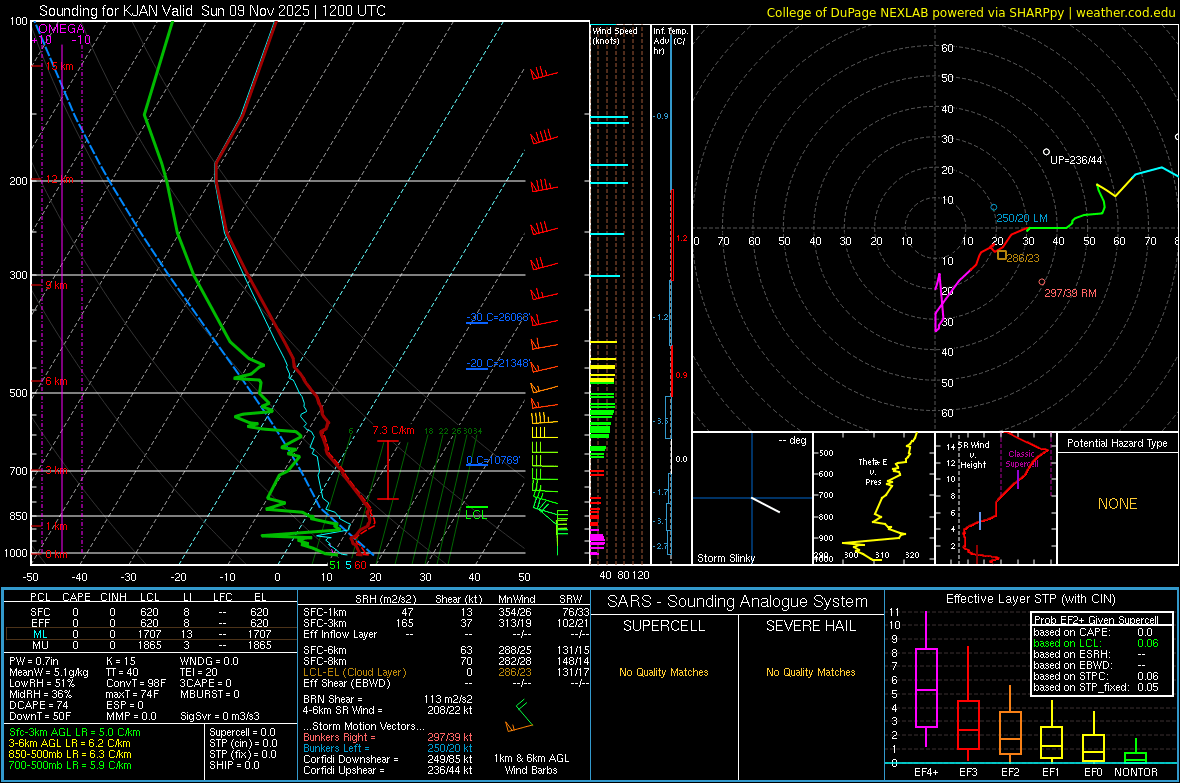Image resolution: width=1180 pixels, height=783 pixels.
Task: Click the Wind Speed (knots) panel header
Action: click(615, 35)
